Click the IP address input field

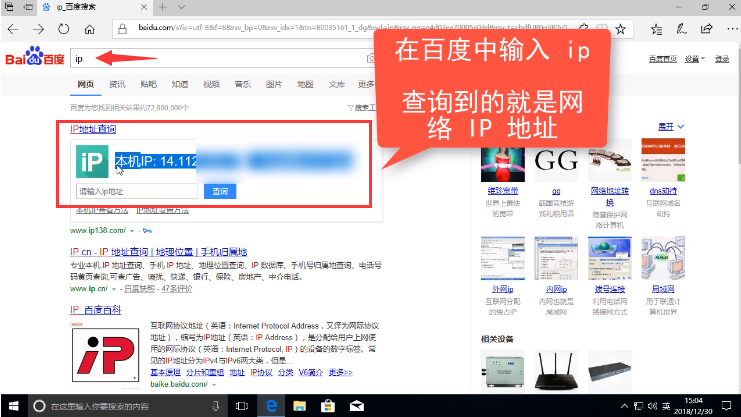(x=135, y=191)
